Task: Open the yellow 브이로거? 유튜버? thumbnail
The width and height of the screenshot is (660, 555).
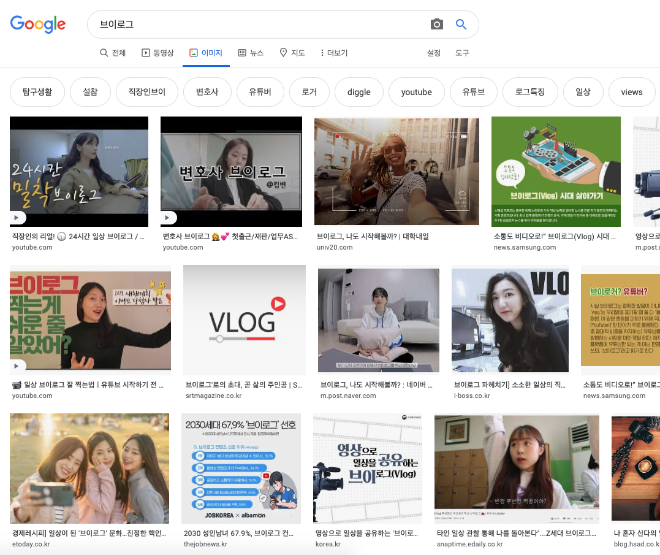Action: [620, 320]
